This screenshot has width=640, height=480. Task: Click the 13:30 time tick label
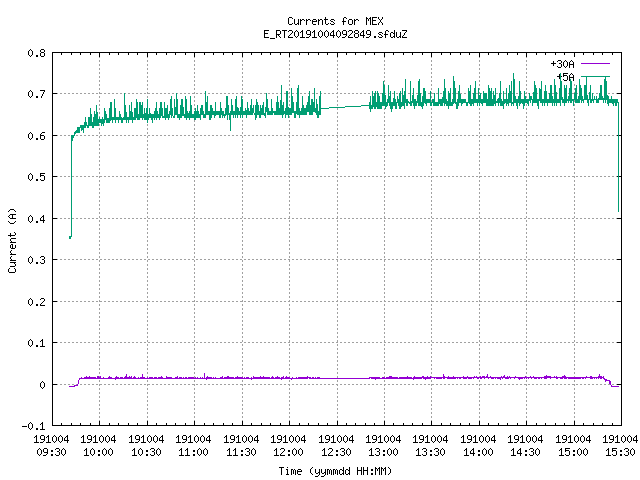point(431,452)
